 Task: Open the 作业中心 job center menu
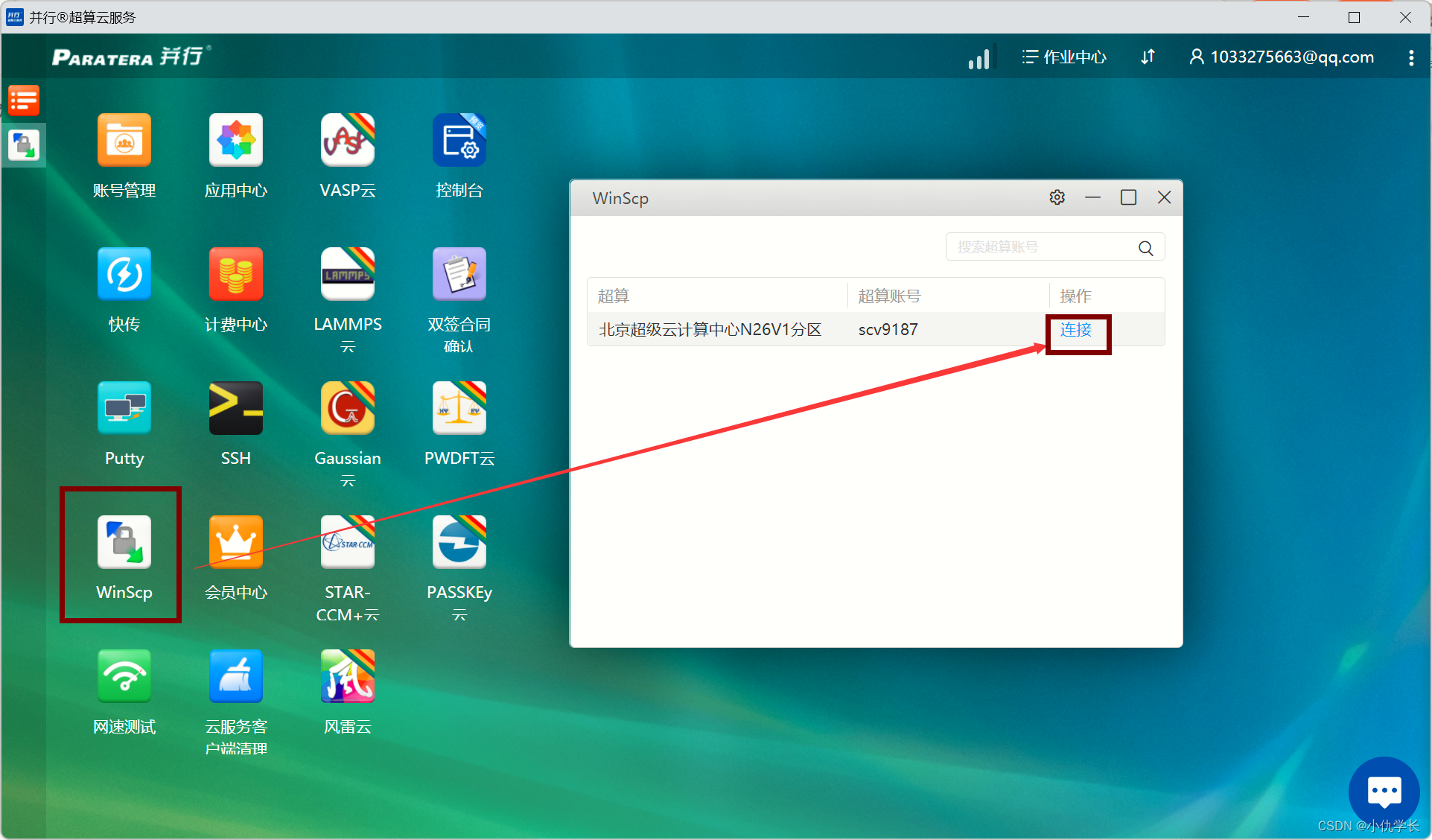coord(1064,57)
